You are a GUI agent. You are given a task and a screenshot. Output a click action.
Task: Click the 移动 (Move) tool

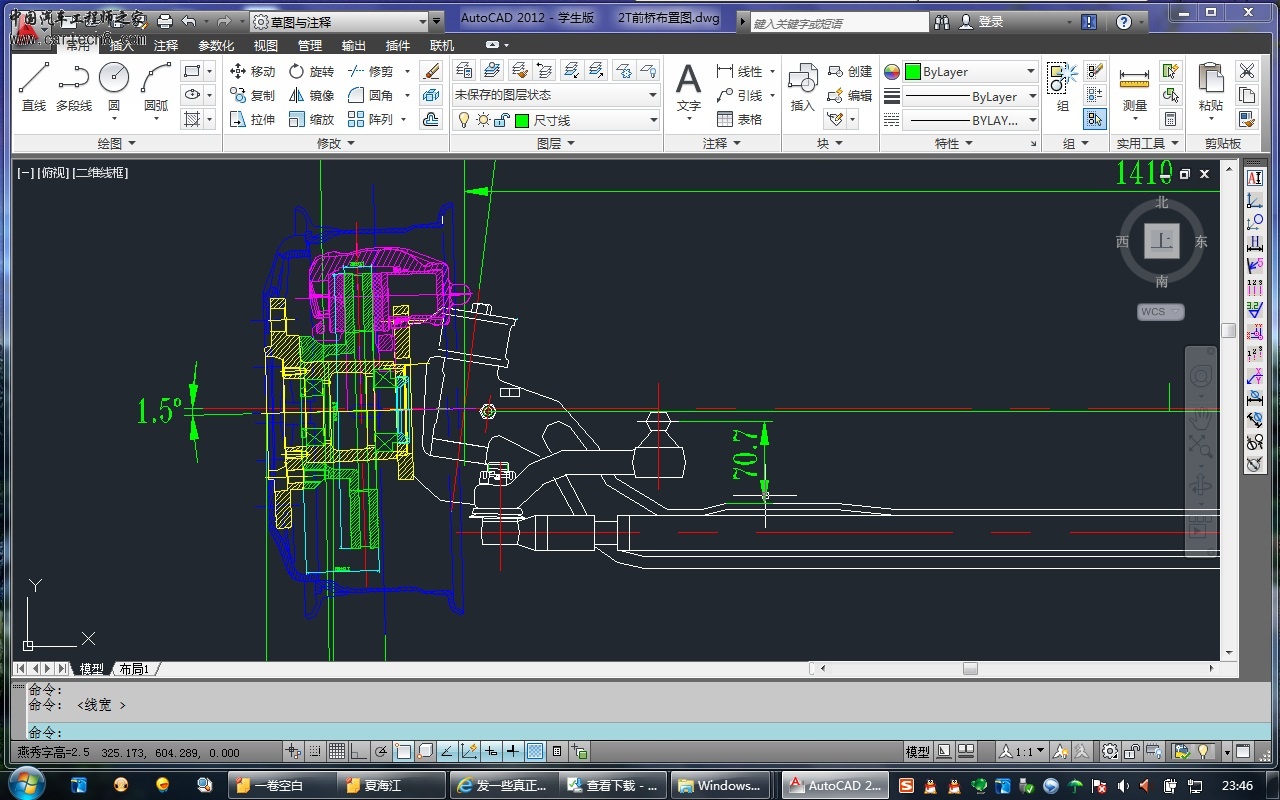pos(252,71)
